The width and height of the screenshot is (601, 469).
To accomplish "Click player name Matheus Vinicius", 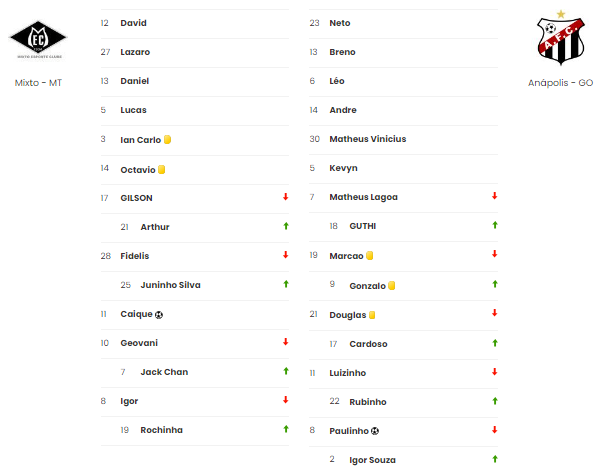I will pos(368,139).
